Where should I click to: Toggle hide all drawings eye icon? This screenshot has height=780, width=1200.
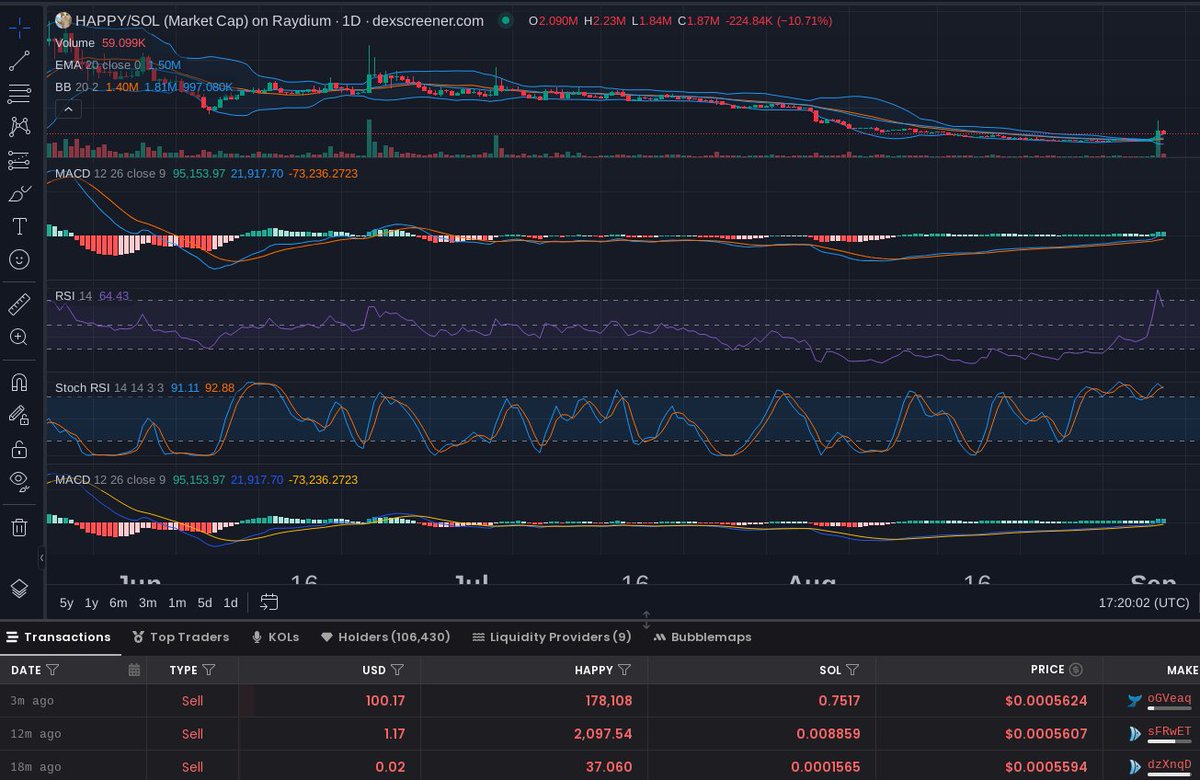click(19, 481)
